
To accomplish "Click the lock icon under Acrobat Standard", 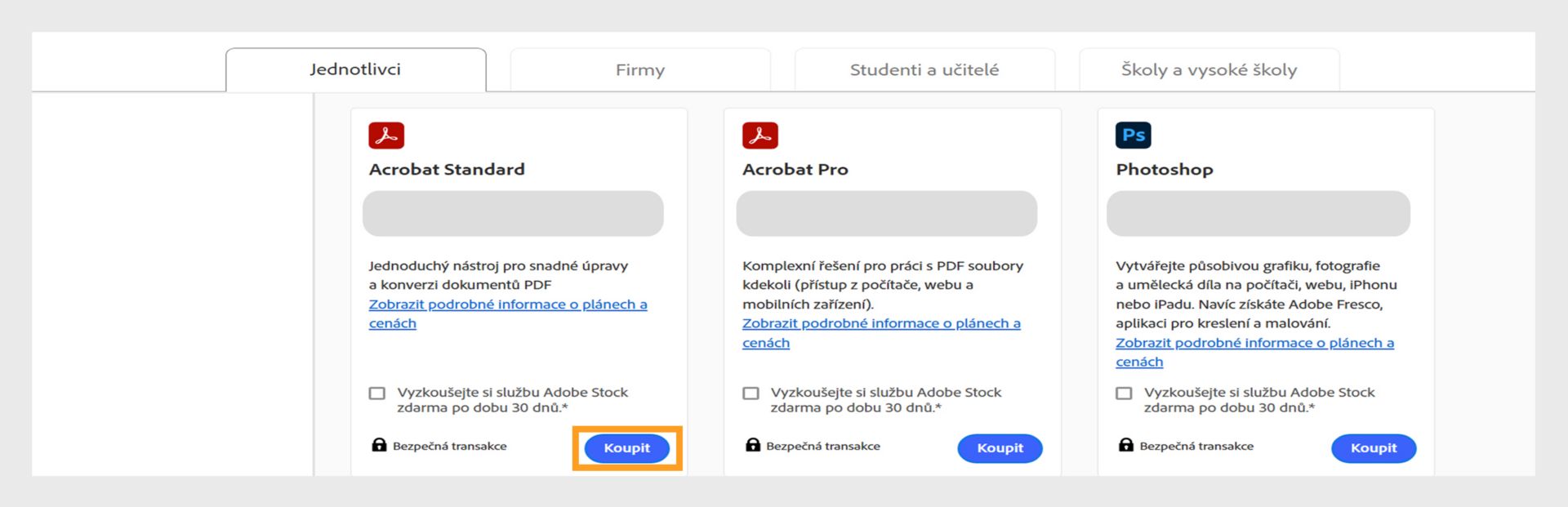I will [x=379, y=445].
